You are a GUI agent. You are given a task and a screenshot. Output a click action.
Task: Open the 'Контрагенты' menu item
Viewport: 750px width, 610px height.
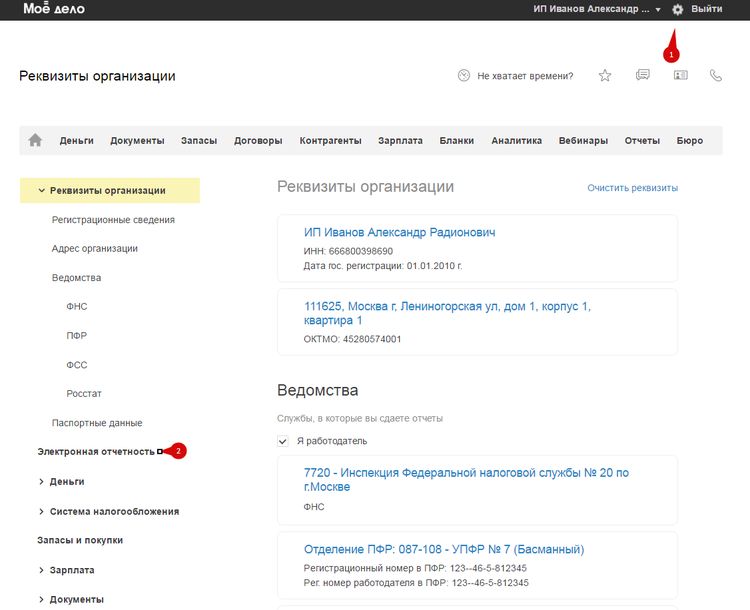(x=330, y=141)
